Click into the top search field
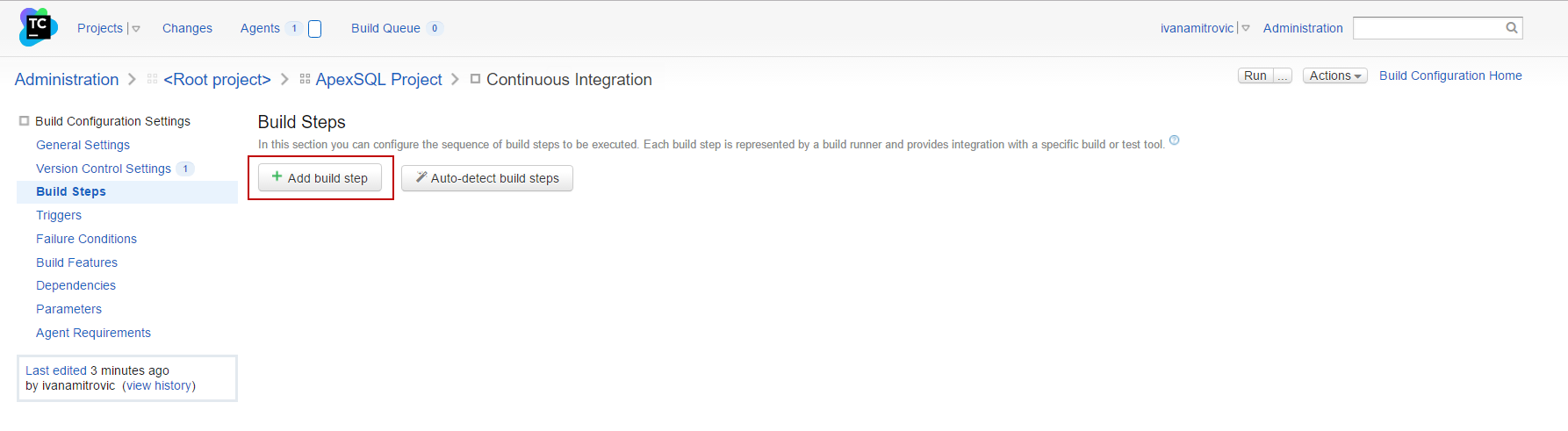Viewport: 1568px width, 431px height. tap(1427, 28)
